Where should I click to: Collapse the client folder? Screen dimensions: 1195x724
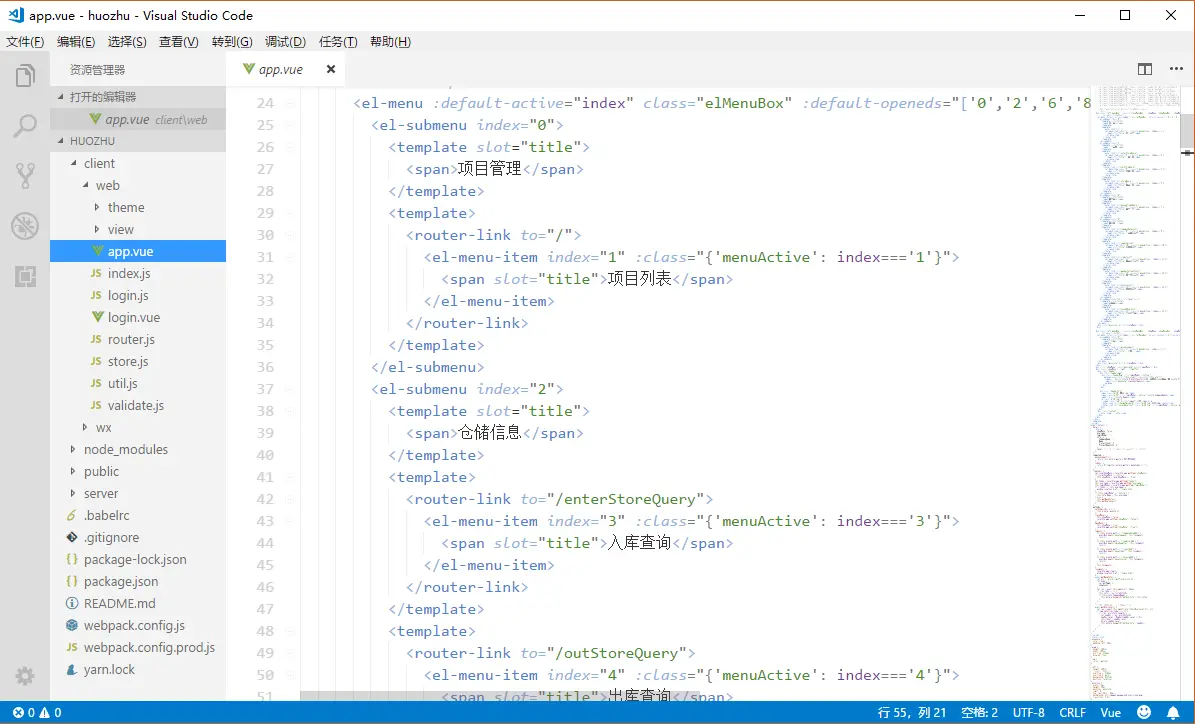tap(138, 163)
